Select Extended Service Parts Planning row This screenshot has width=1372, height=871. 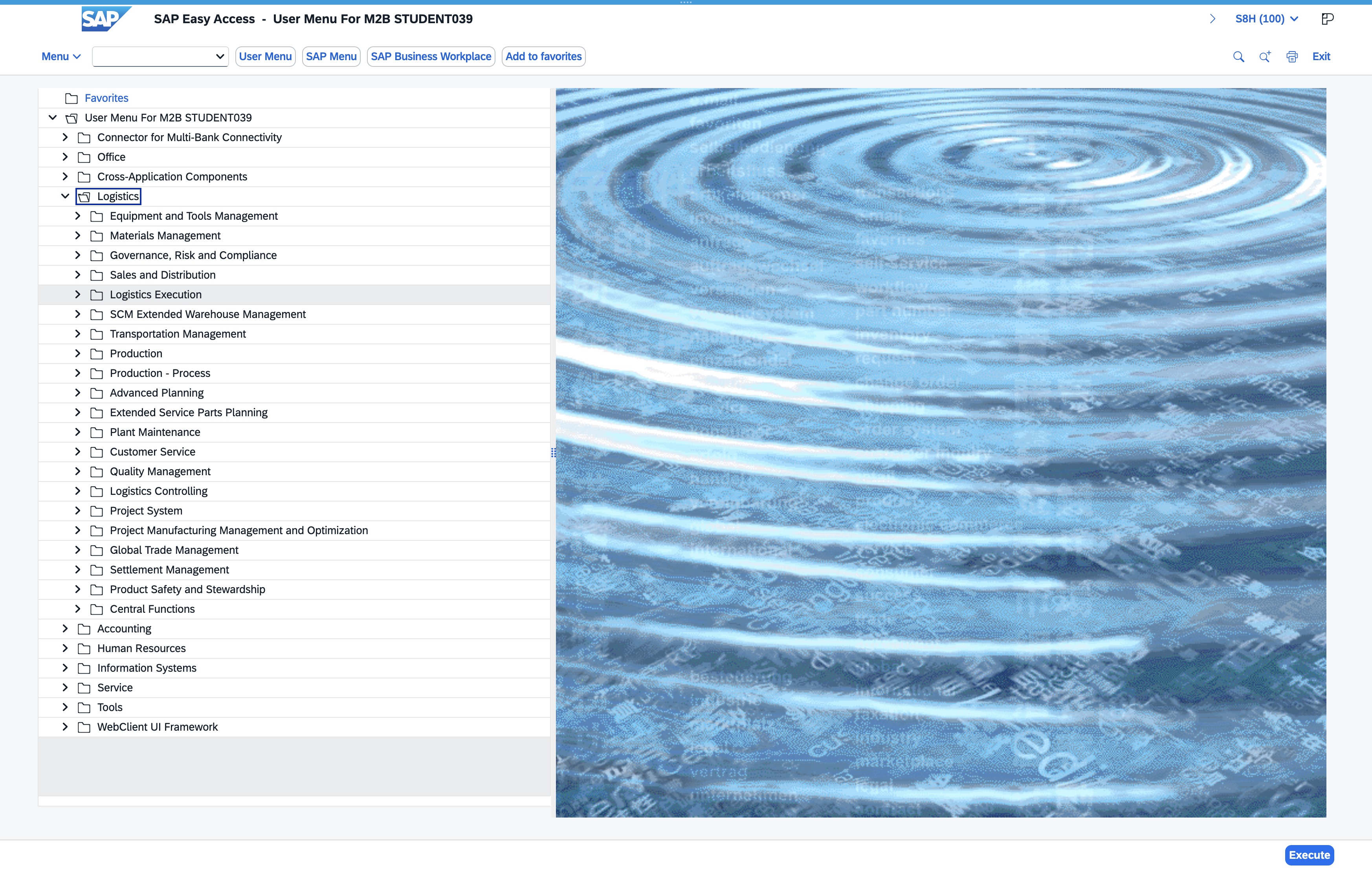pos(294,413)
